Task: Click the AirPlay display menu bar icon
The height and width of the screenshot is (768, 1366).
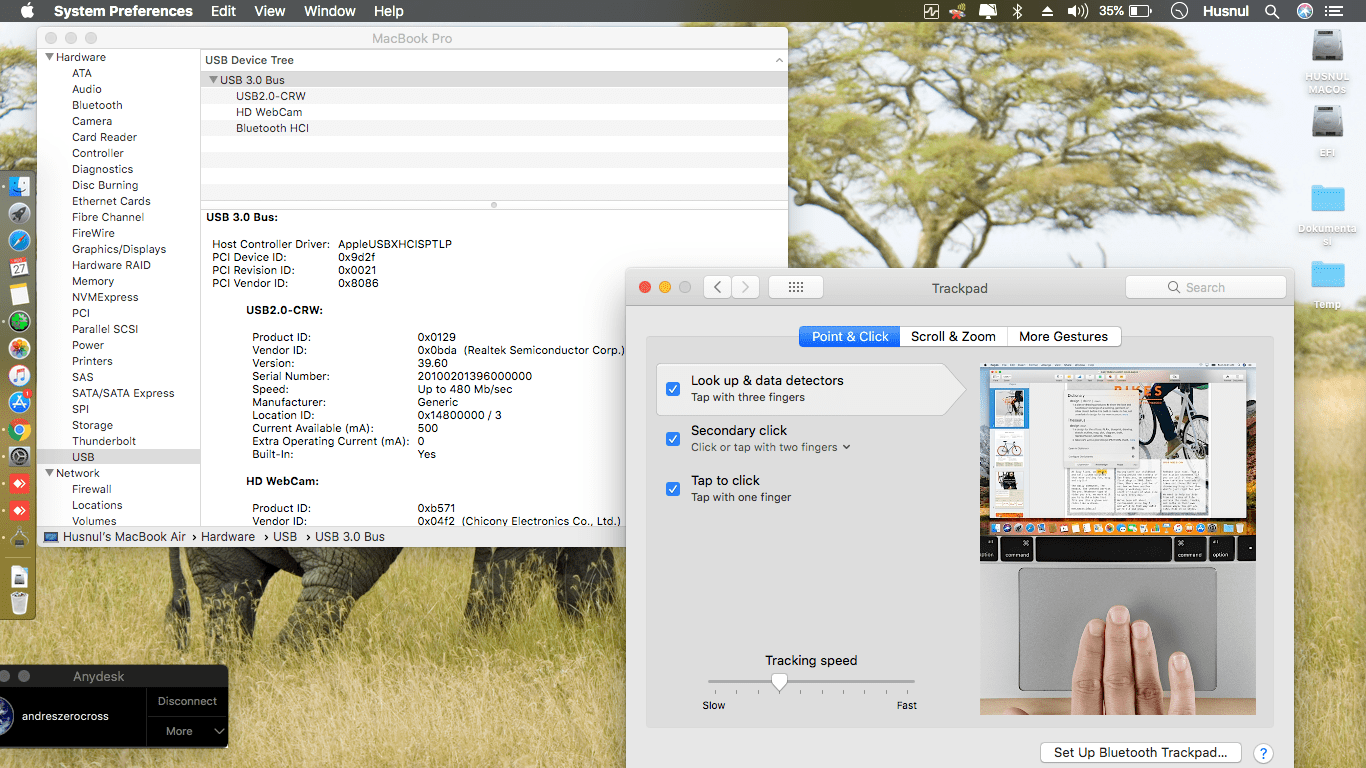Action: click(x=988, y=11)
